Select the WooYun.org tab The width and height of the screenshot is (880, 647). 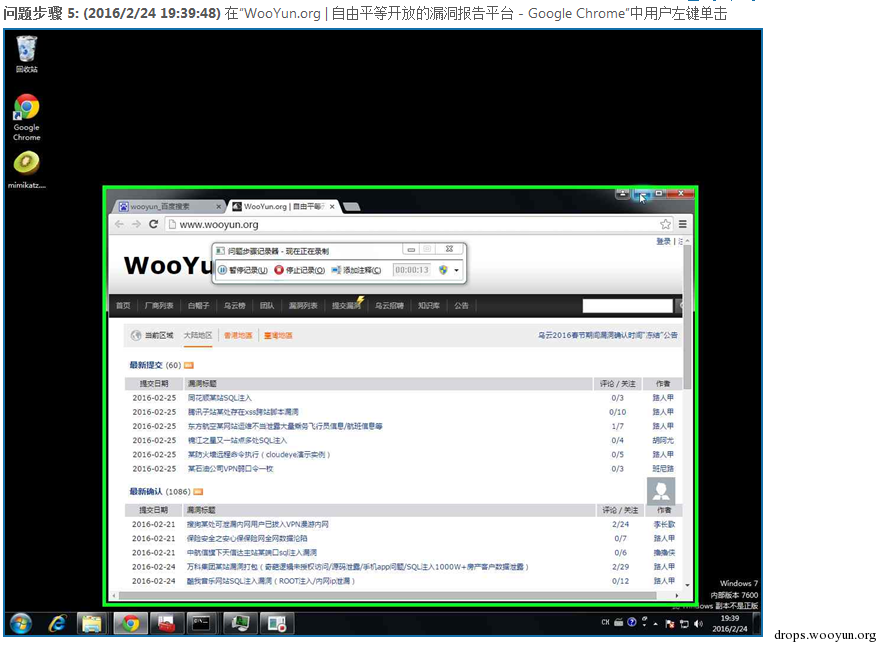(283, 207)
